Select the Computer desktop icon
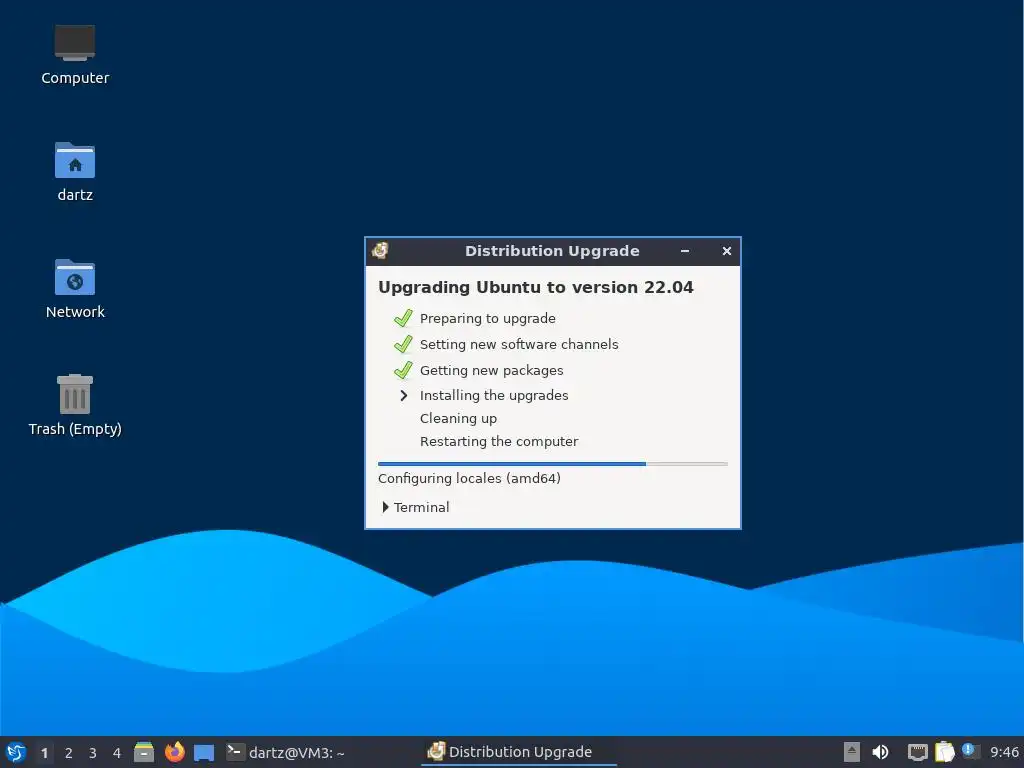Screen dimensions: 1024x768 75,55
